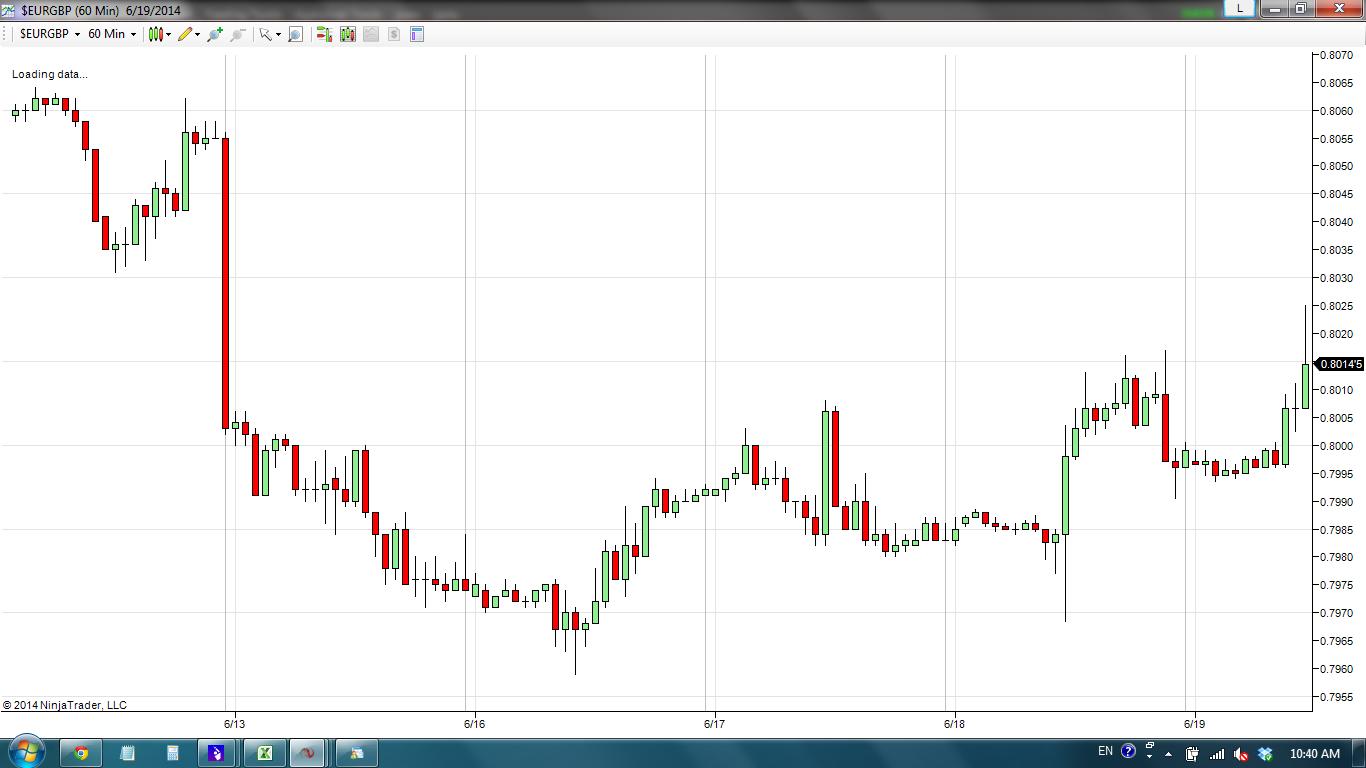
Task: Click the EN language indicator
Action: coord(1105,752)
